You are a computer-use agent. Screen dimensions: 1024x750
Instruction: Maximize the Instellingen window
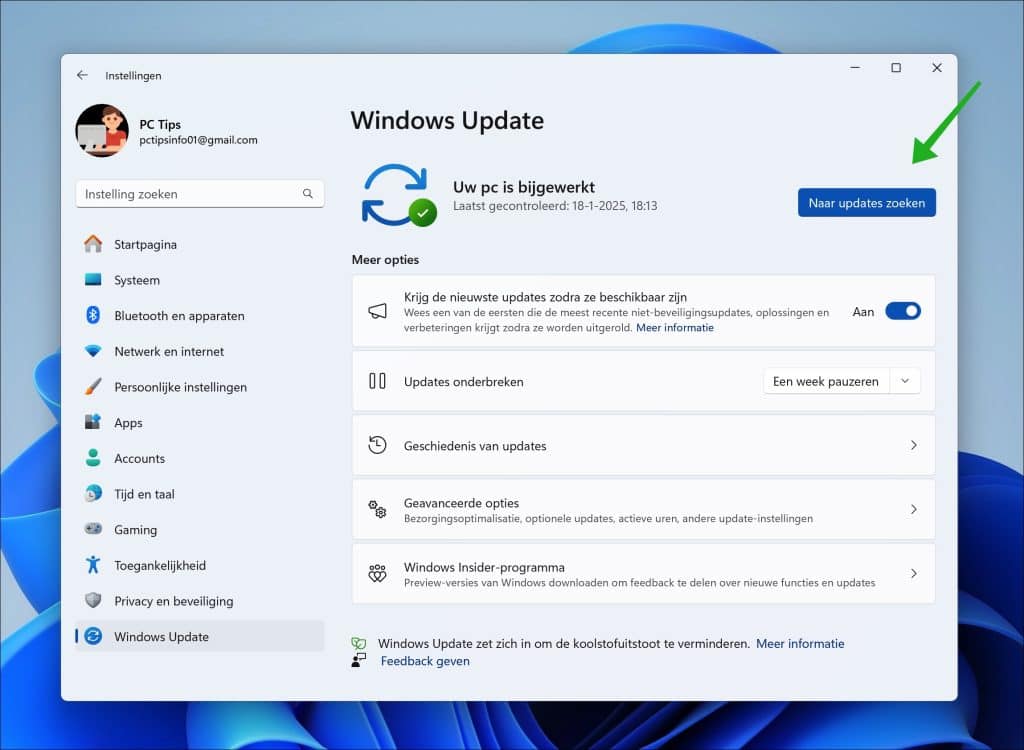click(x=896, y=68)
